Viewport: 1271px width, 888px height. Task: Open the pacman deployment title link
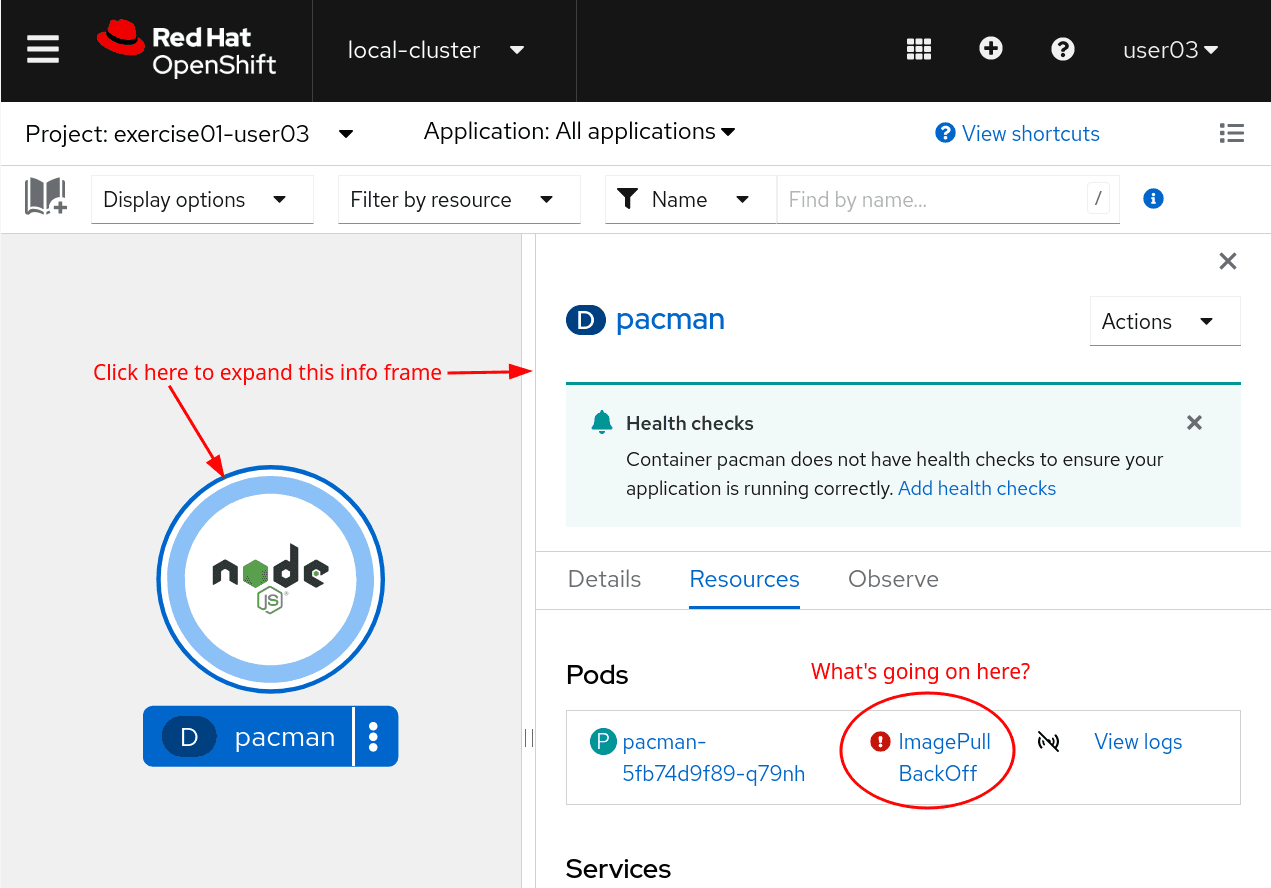pyautogui.click(x=670, y=320)
